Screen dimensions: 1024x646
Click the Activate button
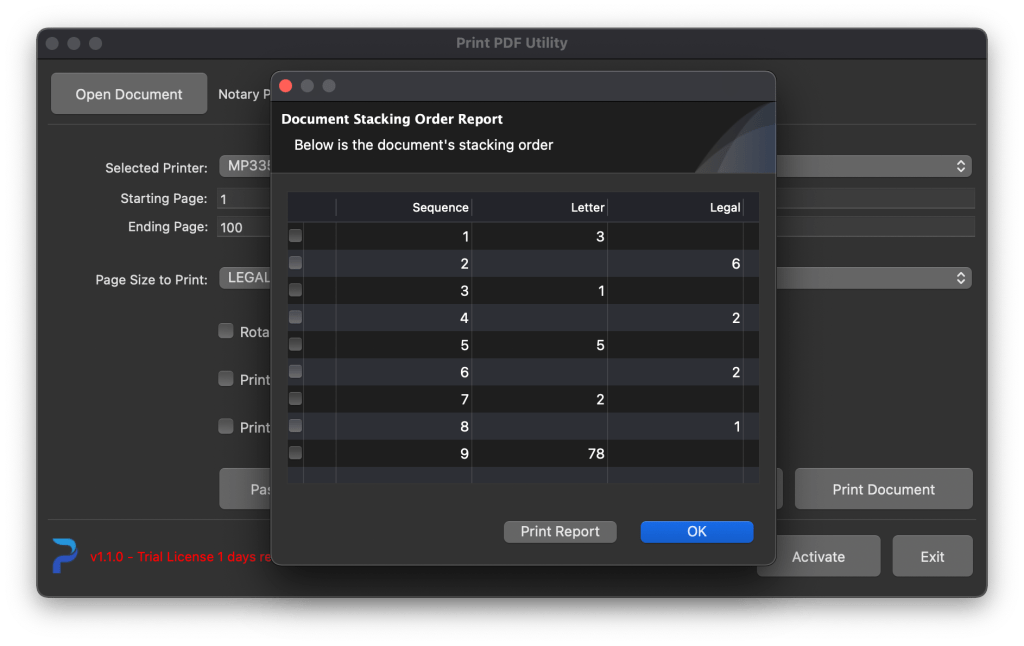818,556
